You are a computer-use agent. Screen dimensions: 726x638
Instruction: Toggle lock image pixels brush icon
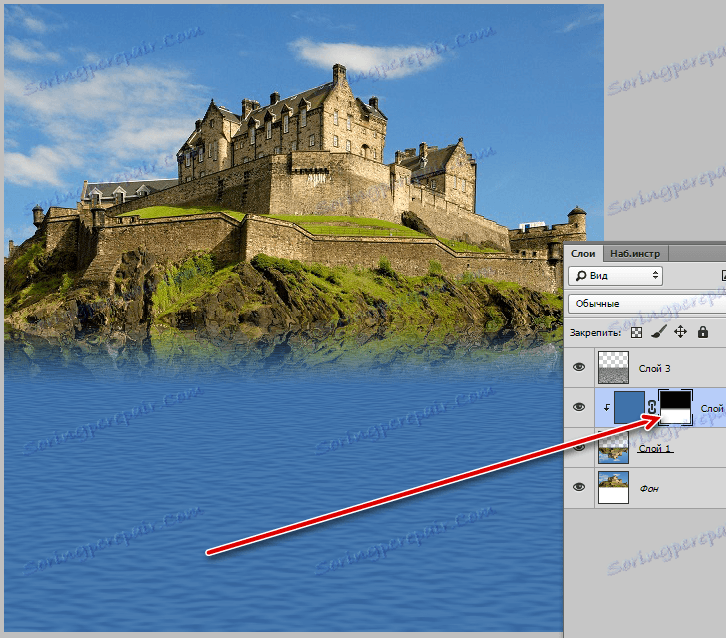click(x=658, y=332)
